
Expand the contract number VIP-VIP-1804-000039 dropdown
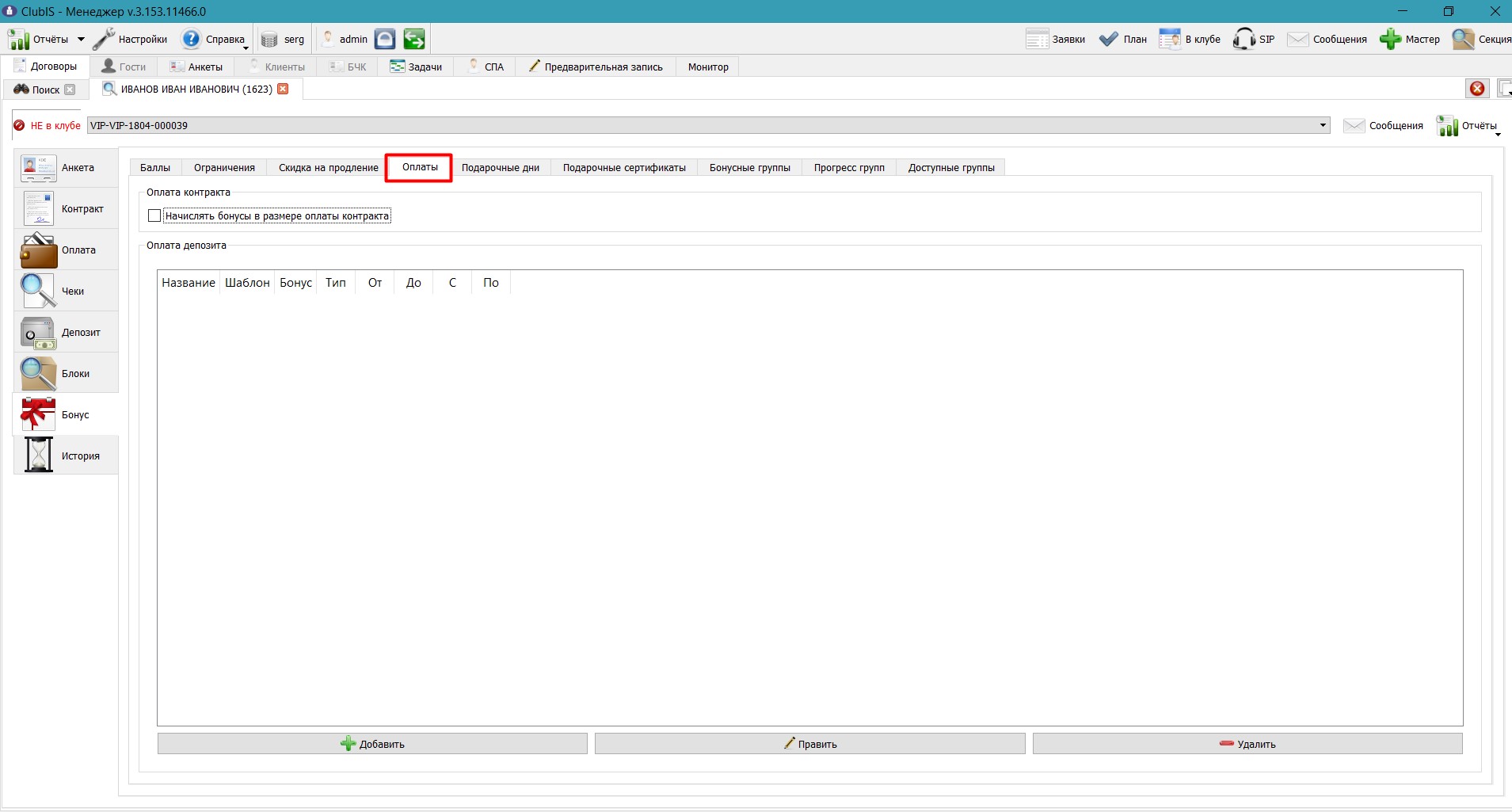click(x=1323, y=125)
